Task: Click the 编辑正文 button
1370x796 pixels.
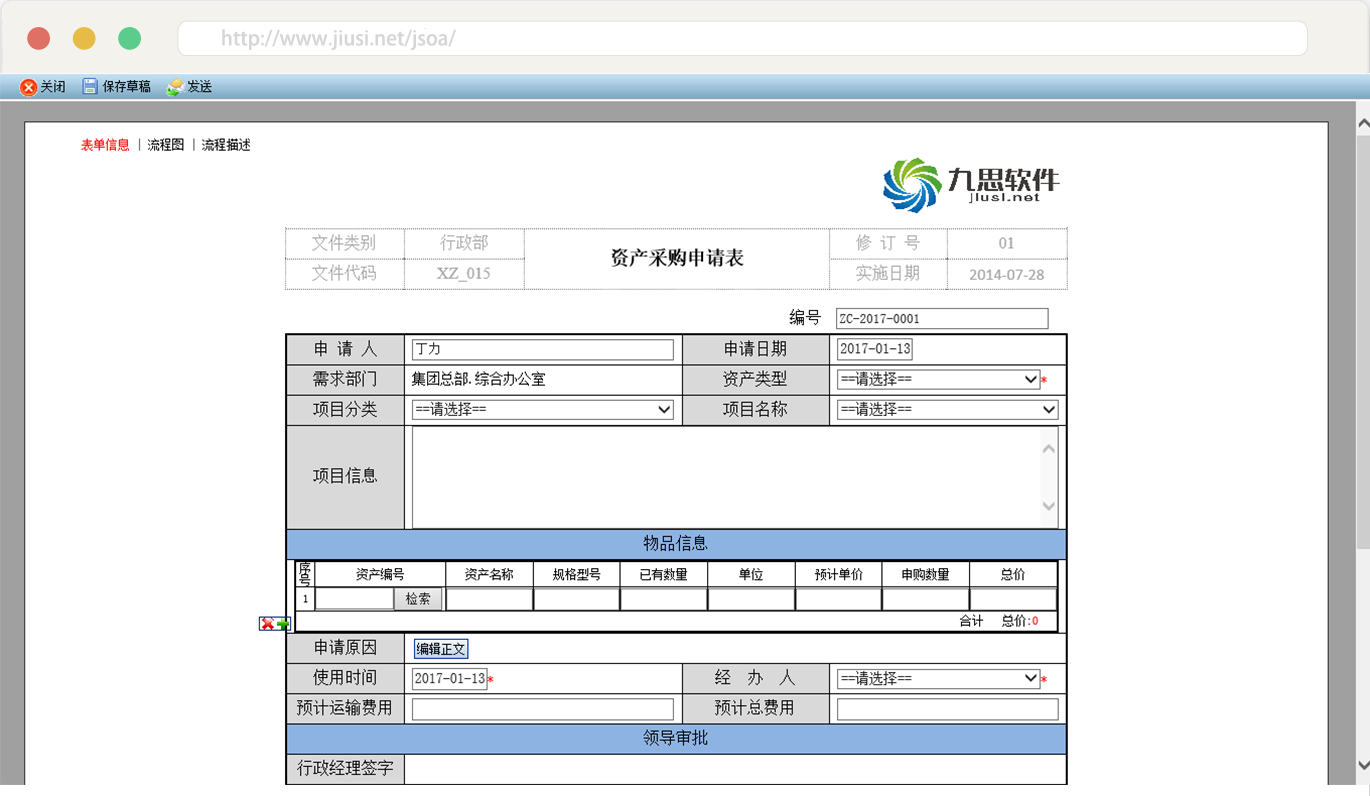Action: 441,649
